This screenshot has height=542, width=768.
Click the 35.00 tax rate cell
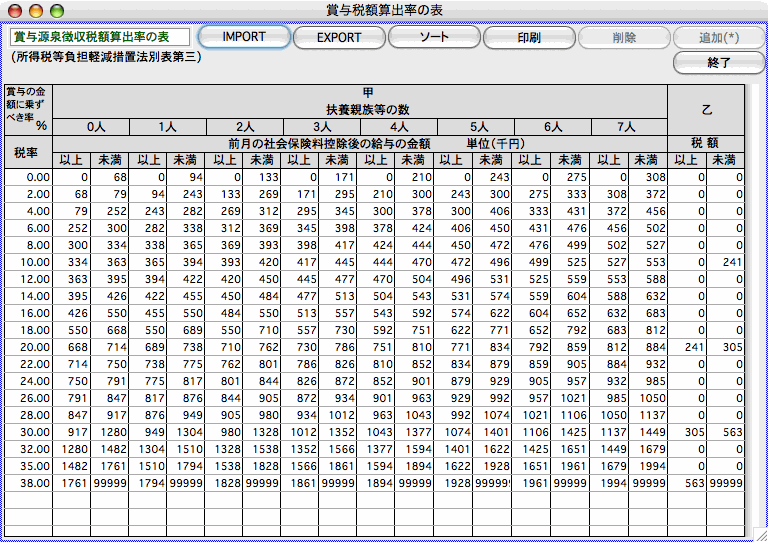pos(26,466)
